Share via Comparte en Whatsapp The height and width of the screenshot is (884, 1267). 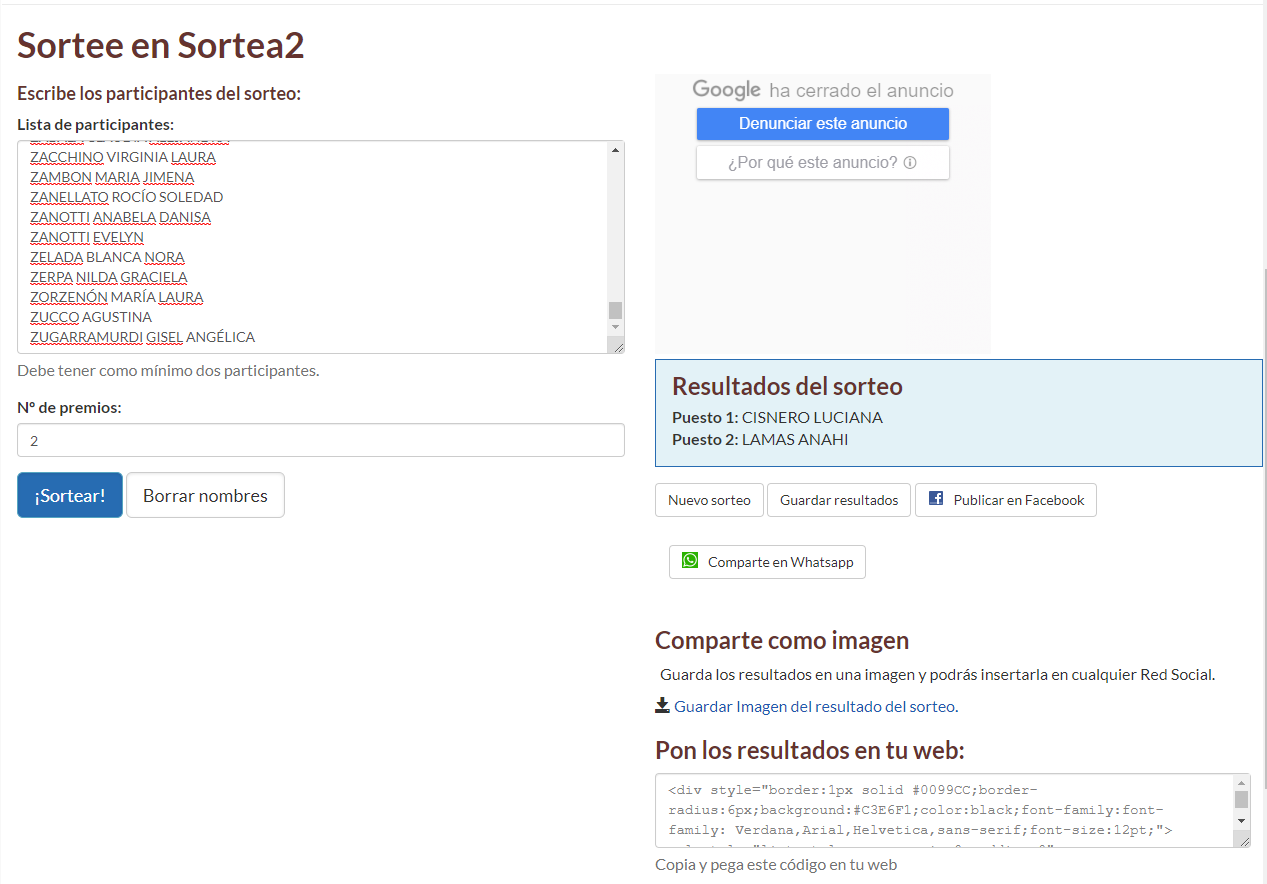[x=767, y=562]
